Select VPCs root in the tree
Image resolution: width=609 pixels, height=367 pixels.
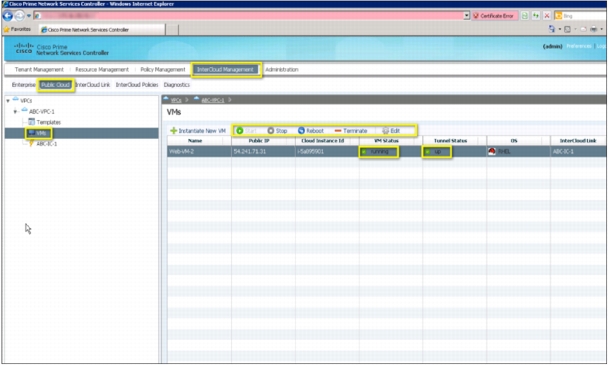tap(26, 101)
